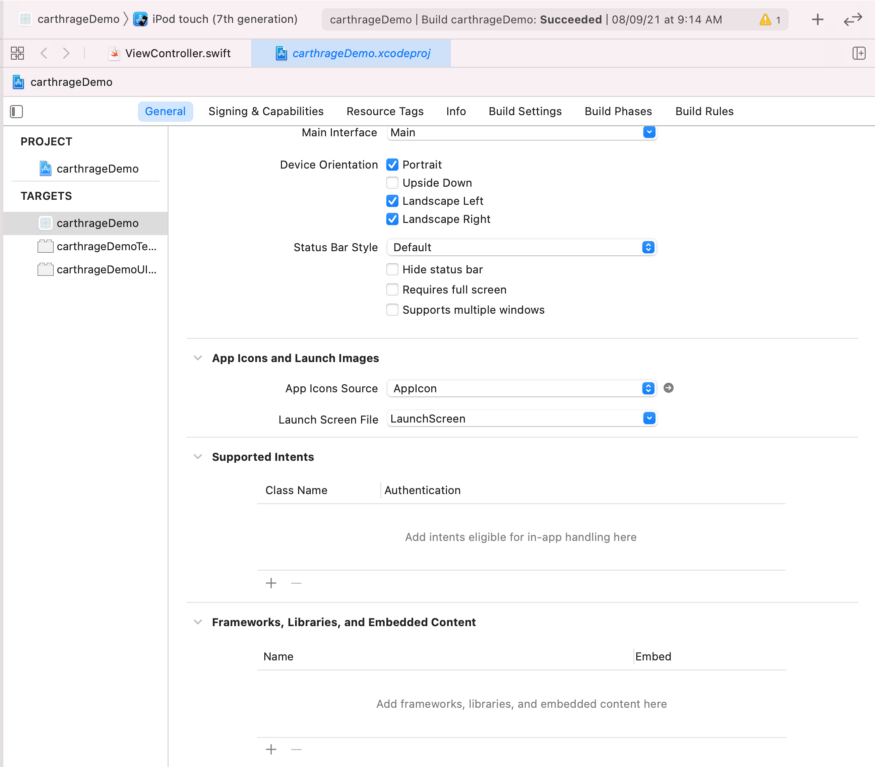This screenshot has height=767, width=875.
Task: Add a framework or library with plus
Action: click(x=271, y=749)
